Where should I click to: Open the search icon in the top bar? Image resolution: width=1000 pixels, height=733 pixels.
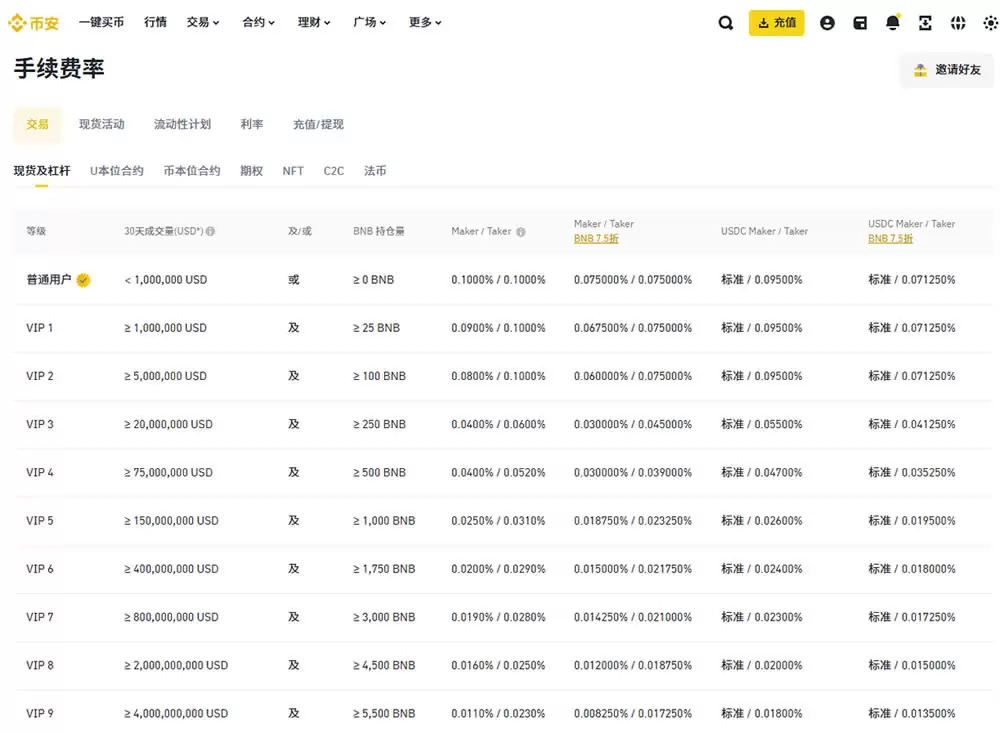[726, 22]
